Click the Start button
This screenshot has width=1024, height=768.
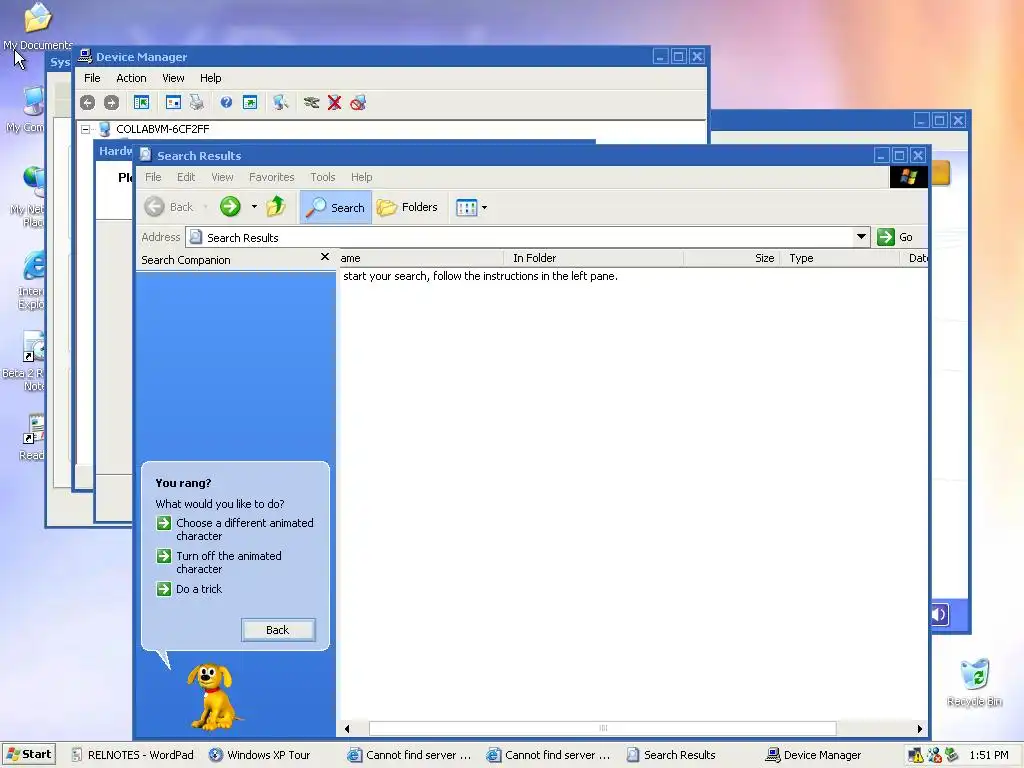click(x=28, y=754)
